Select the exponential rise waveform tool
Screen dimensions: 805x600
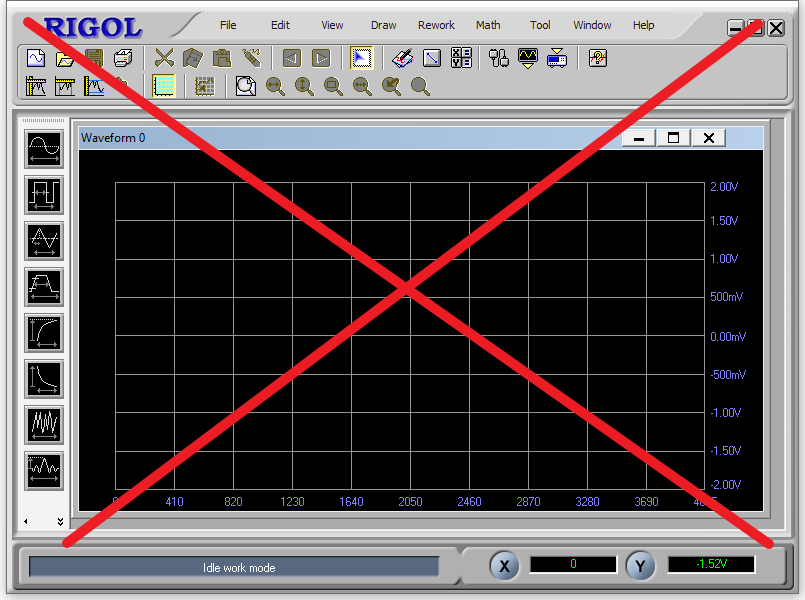(x=44, y=332)
